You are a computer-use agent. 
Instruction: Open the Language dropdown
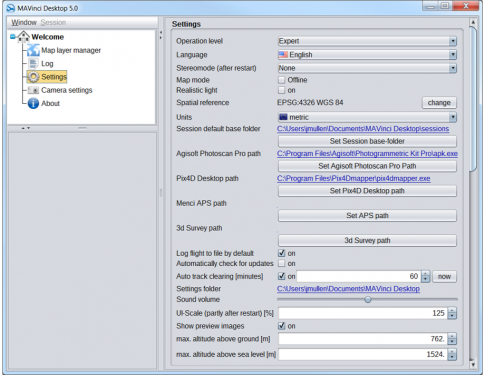[x=367, y=55]
